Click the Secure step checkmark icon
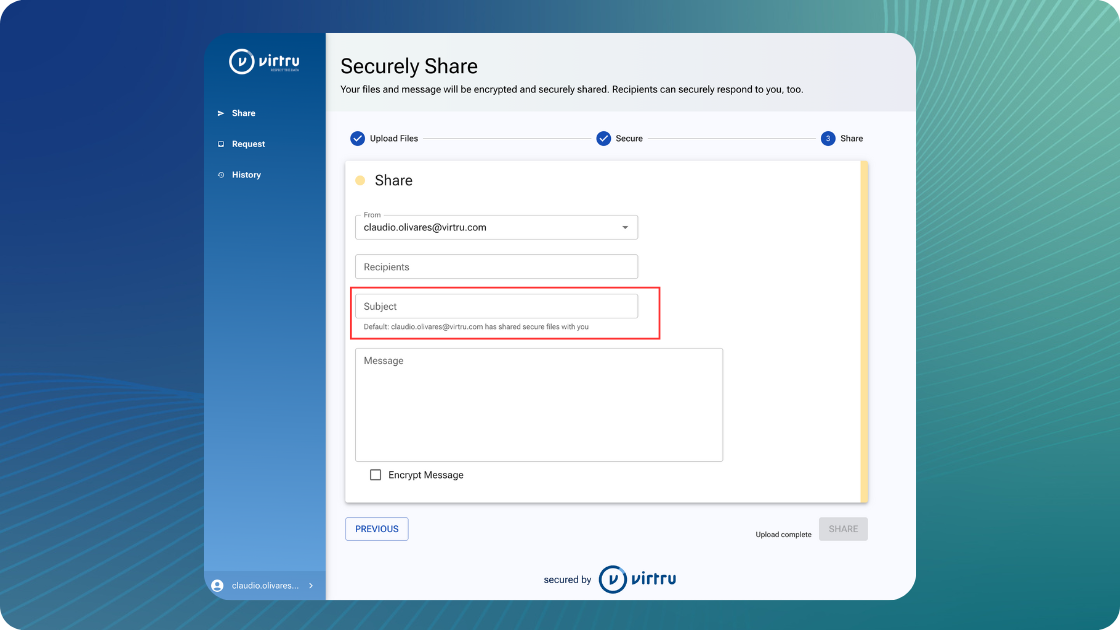 pyautogui.click(x=603, y=138)
